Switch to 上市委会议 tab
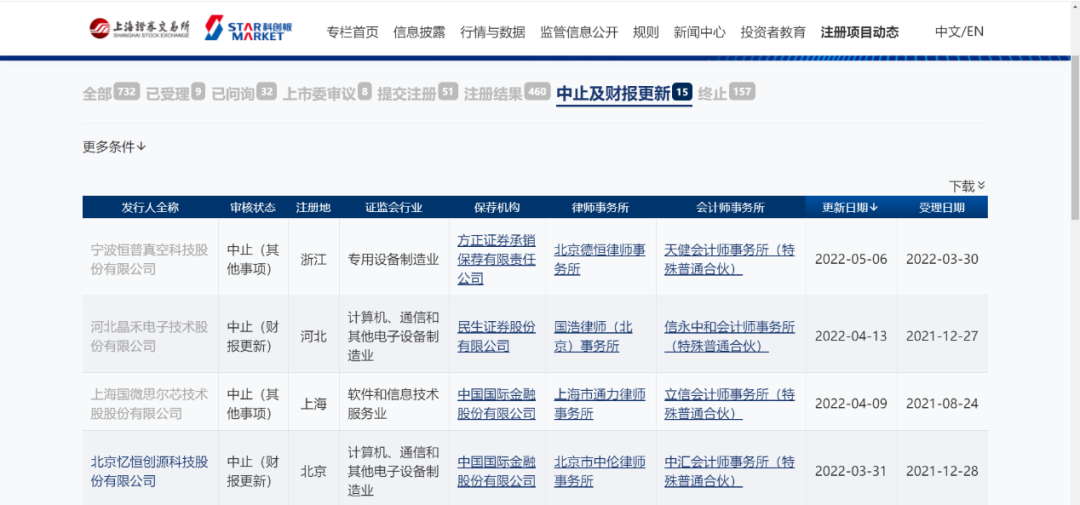Image resolution: width=1080 pixels, height=505 pixels. [x=326, y=93]
